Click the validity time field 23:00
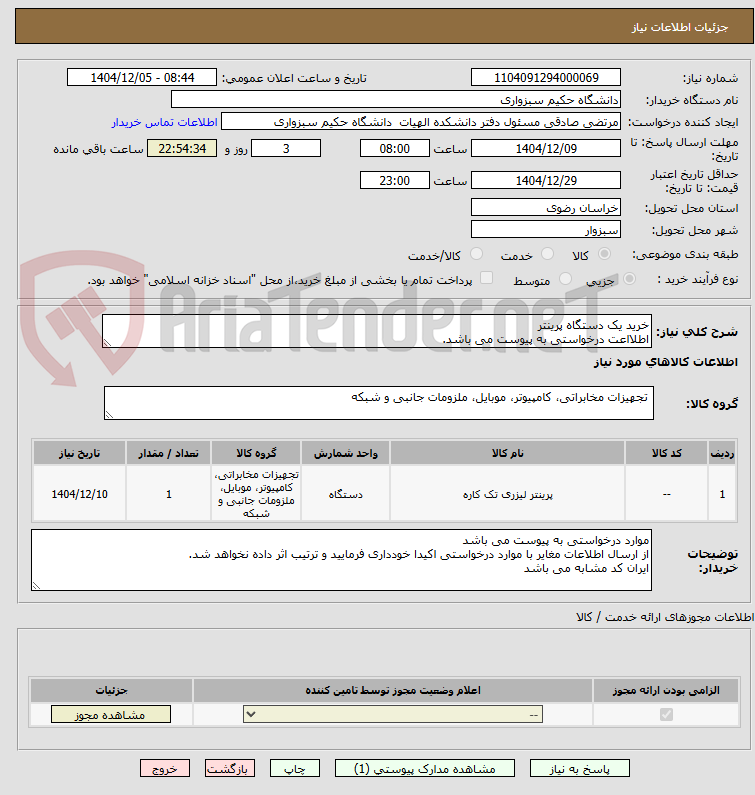 [x=394, y=180]
